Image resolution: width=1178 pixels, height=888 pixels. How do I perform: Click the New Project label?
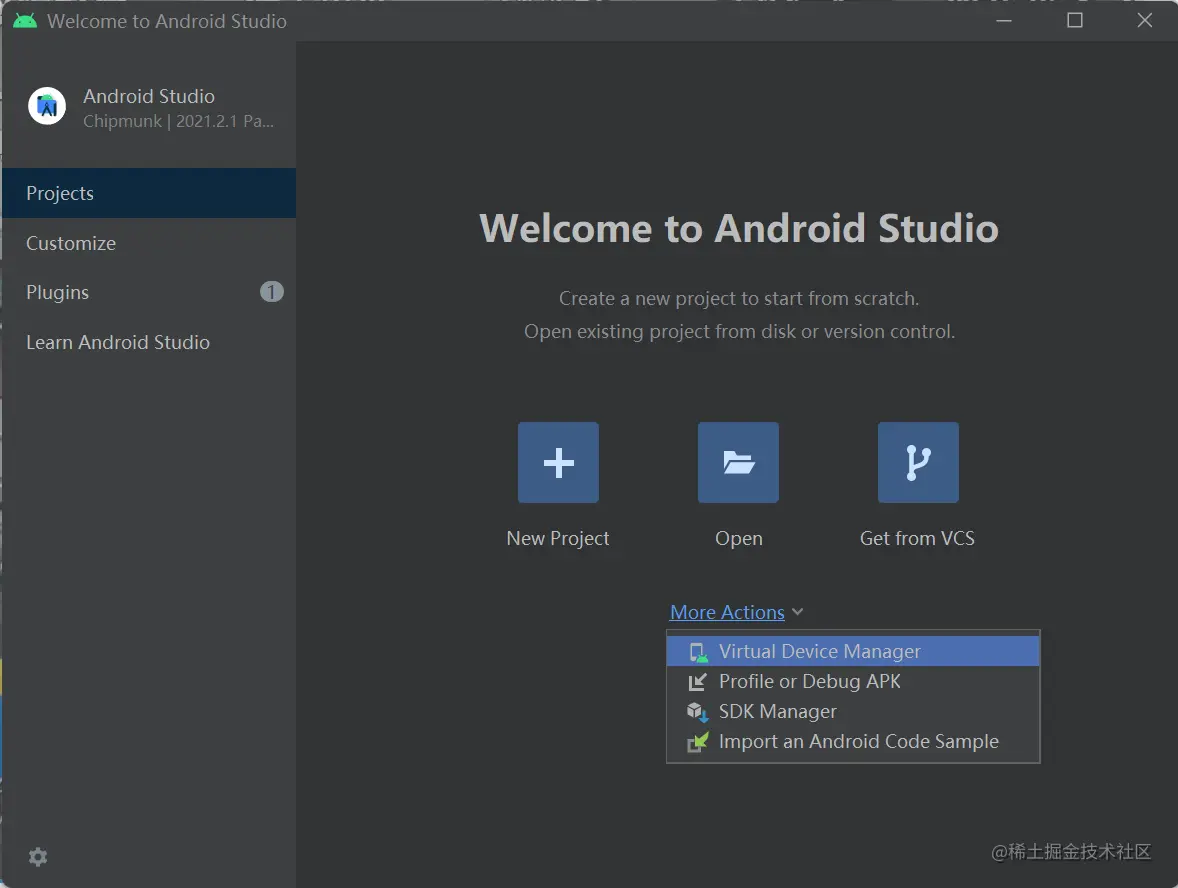558,539
